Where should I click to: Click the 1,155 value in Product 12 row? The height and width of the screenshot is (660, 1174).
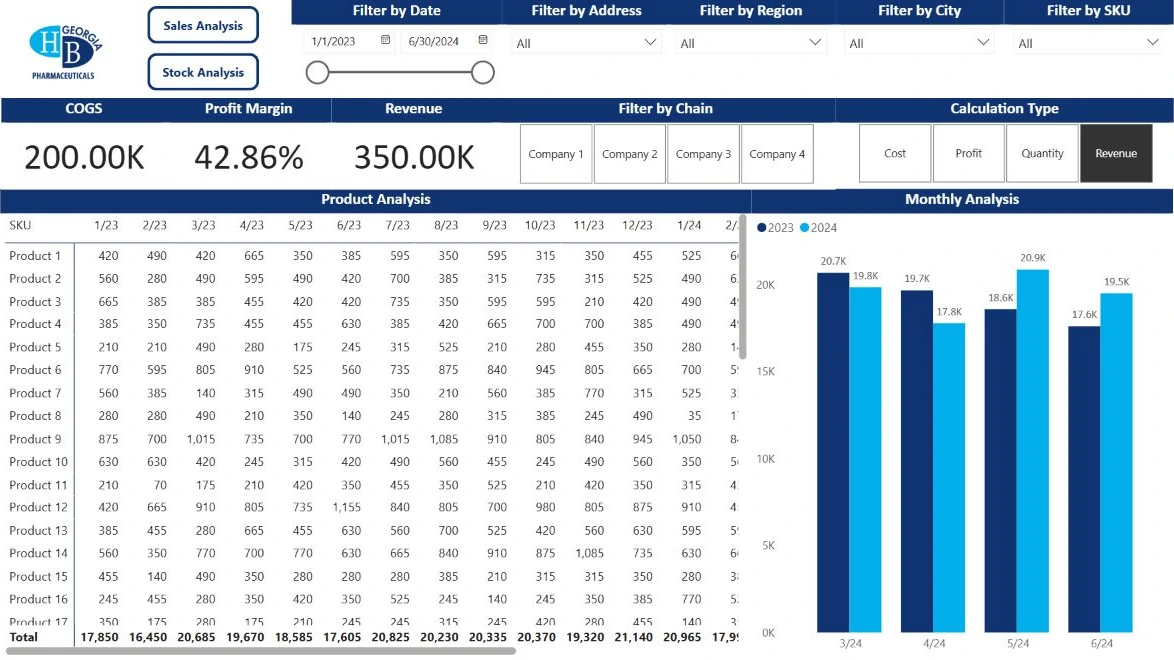click(347, 507)
